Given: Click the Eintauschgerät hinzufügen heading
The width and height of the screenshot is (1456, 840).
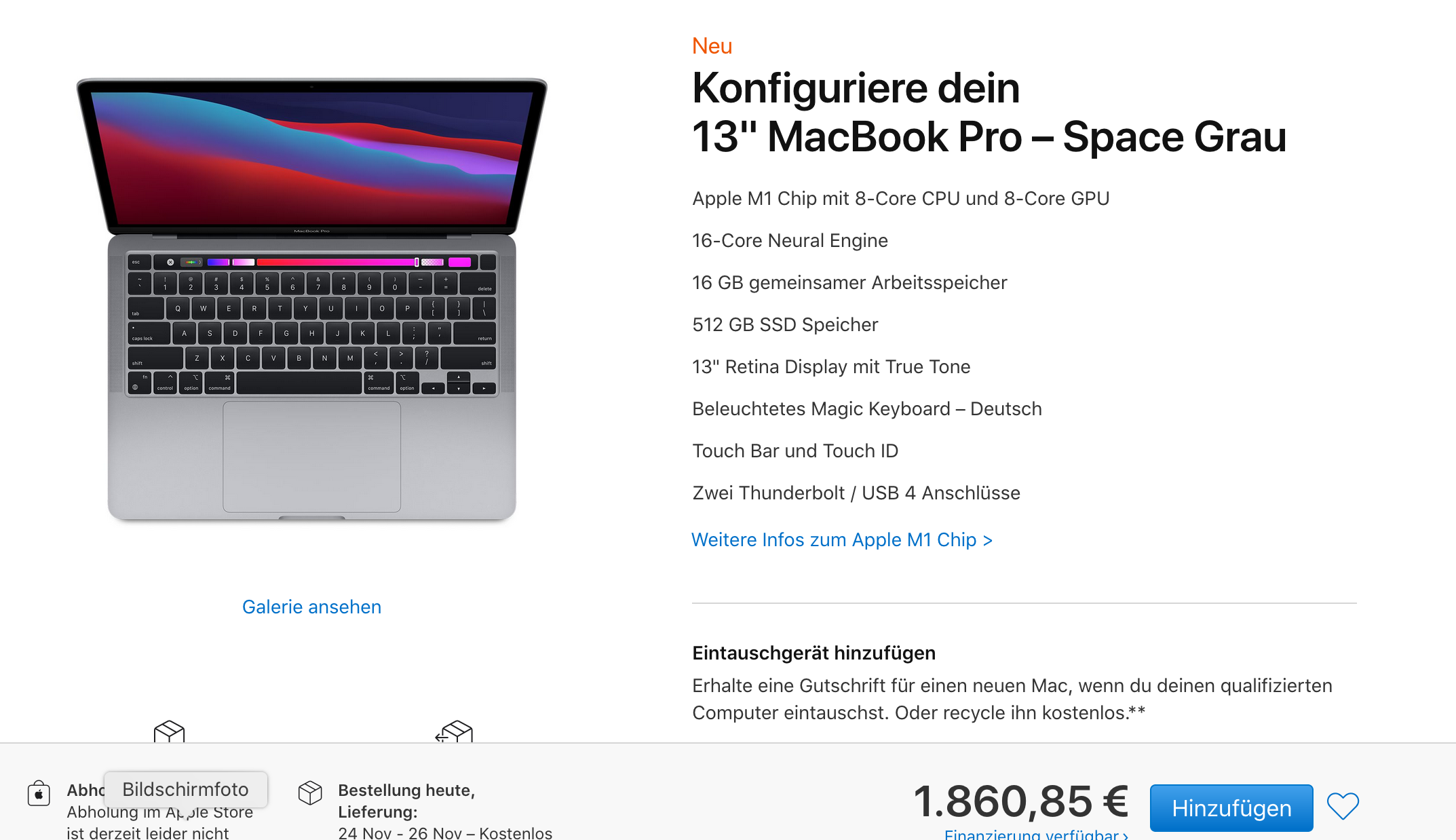Looking at the screenshot, I should click(x=813, y=653).
